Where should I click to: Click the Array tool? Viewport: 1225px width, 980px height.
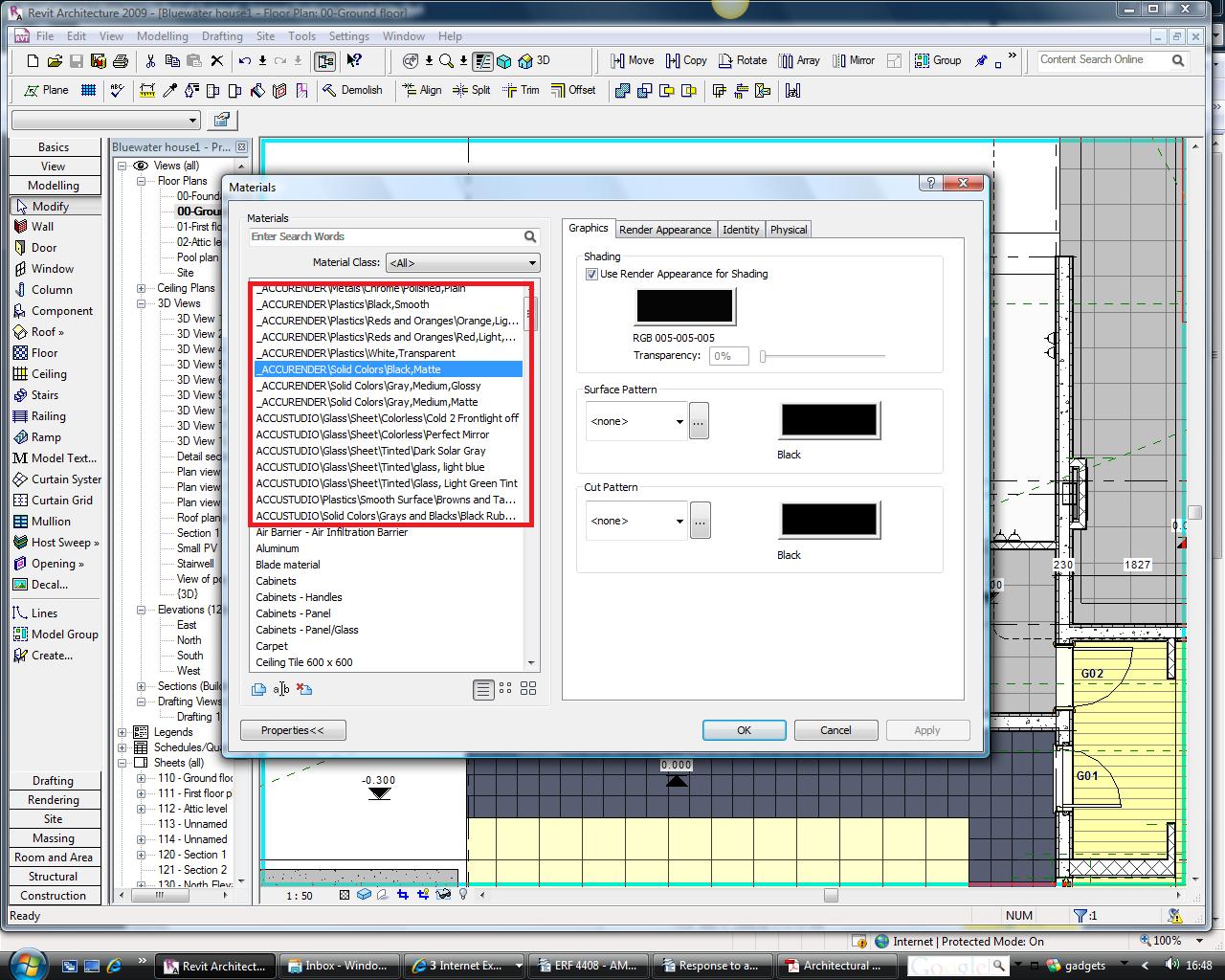point(799,60)
